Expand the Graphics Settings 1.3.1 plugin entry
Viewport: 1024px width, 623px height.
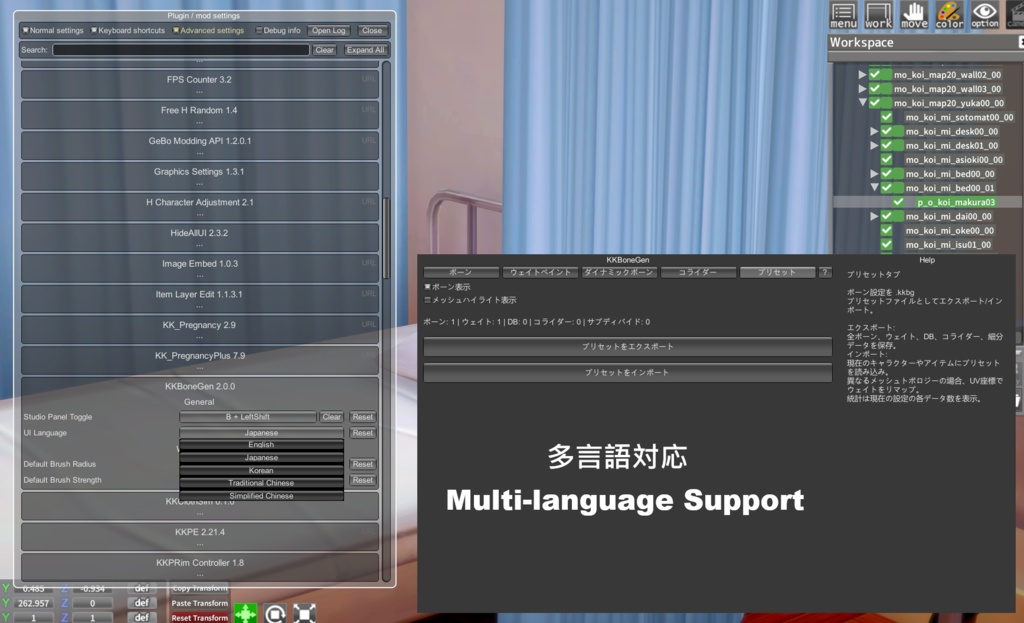pos(200,176)
